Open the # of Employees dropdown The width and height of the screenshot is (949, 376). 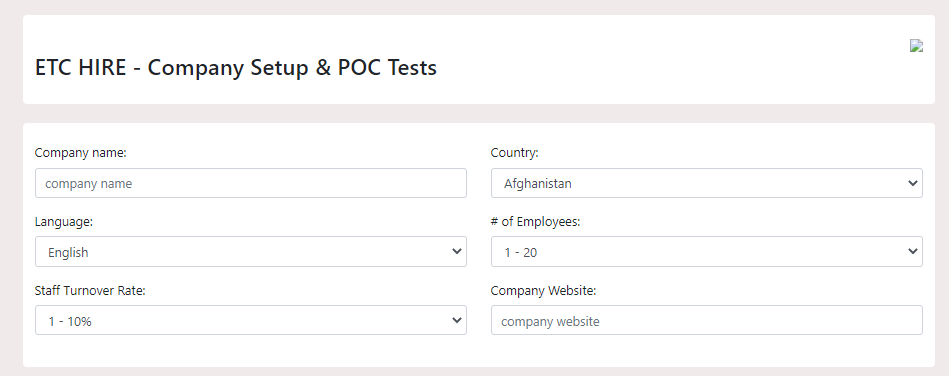tap(706, 251)
